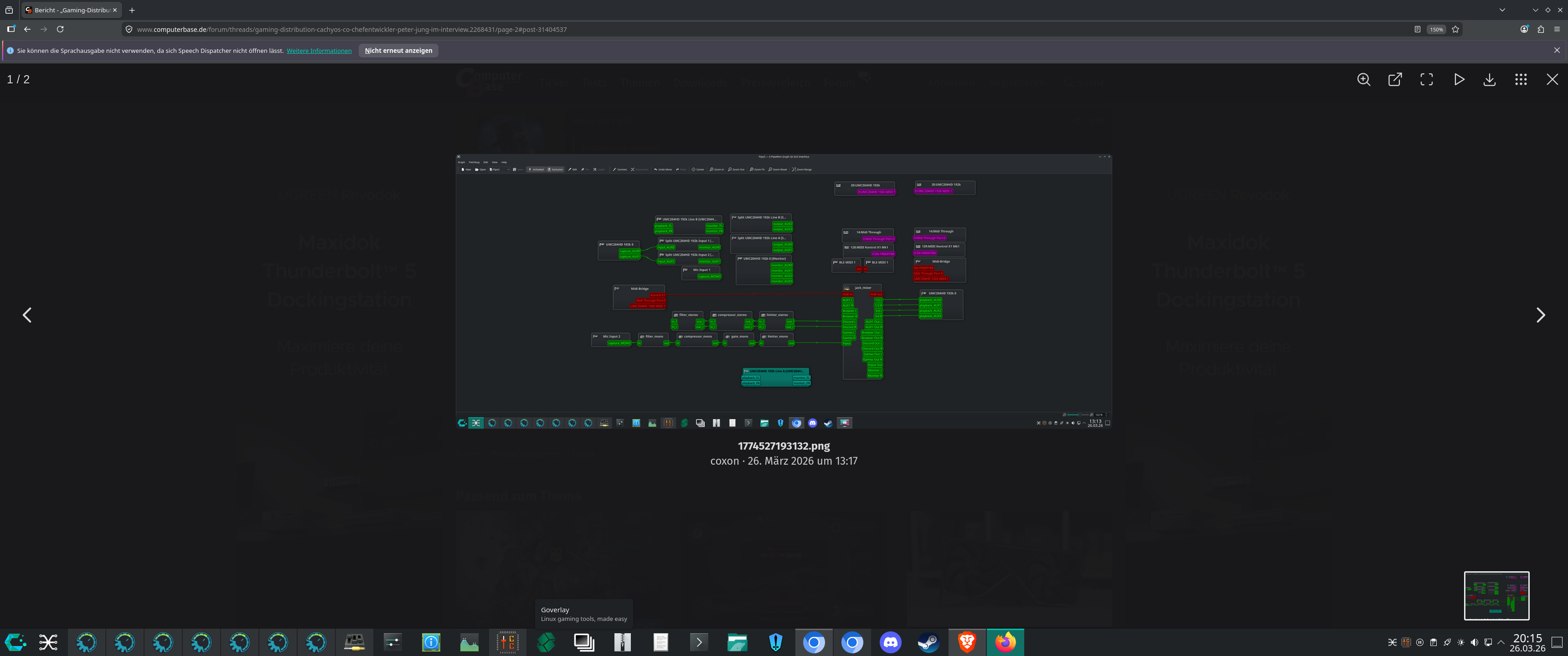
Task: Open Firefox application hamburger menu
Action: click(1557, 29)
